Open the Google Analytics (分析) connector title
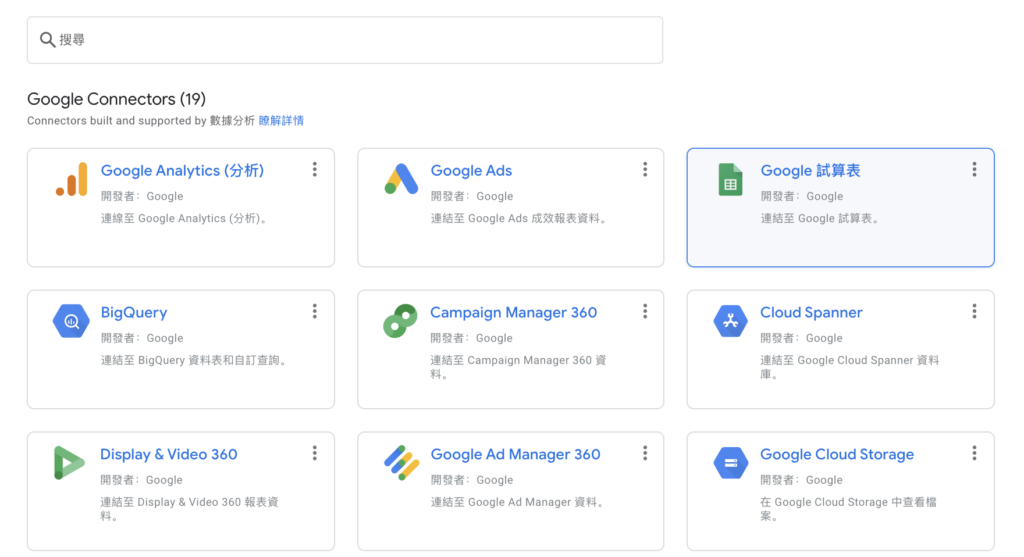The height and width of the screenshot is (557, 1024). coord(182,170)
